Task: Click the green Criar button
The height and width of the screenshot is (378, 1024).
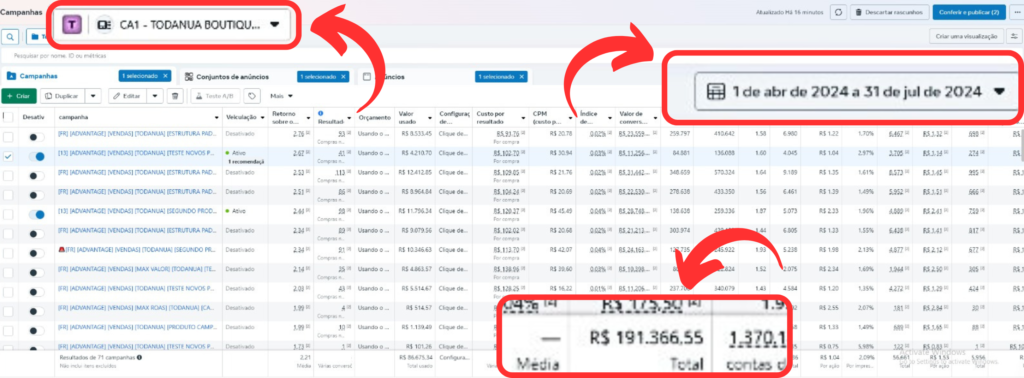Action: [19, 96]
